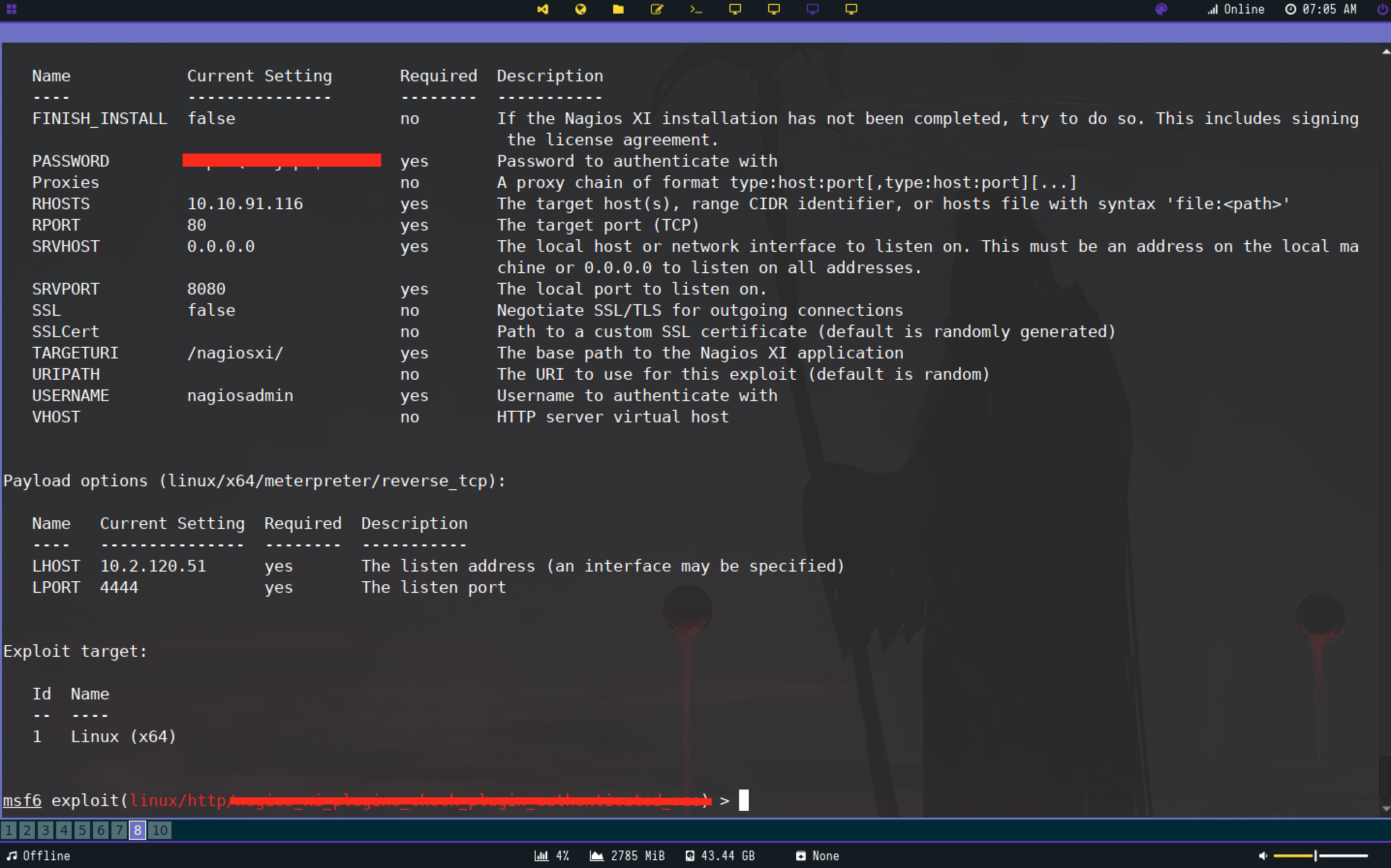Click the RPORT value 80
The image size is (1391, 868).
point(196,225)
